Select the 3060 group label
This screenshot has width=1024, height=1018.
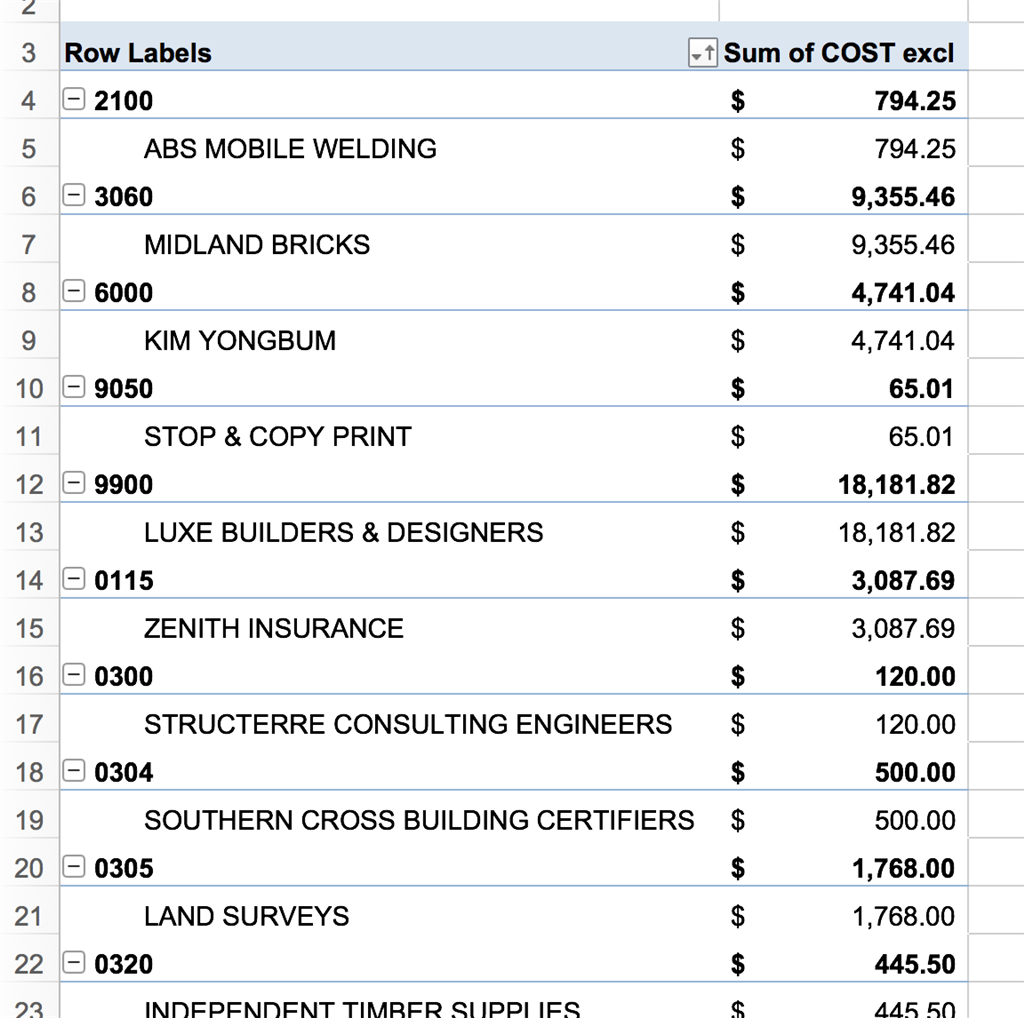click(123, 197)
